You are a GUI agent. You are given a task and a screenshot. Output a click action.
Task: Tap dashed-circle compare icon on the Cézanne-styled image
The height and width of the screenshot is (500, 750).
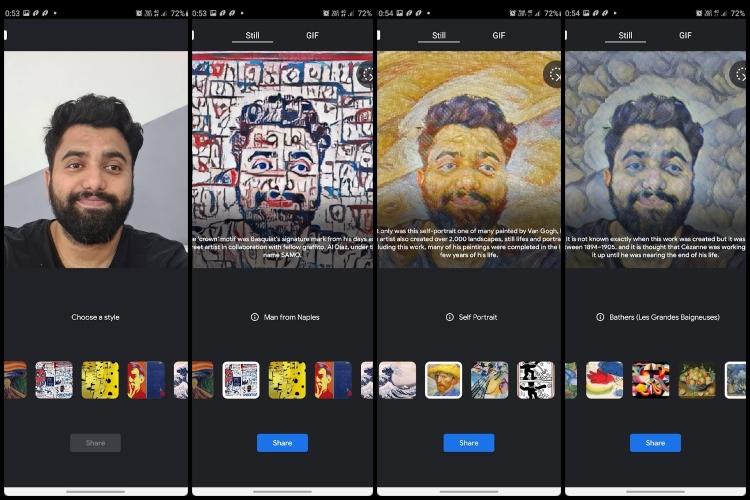click(739, 75)
